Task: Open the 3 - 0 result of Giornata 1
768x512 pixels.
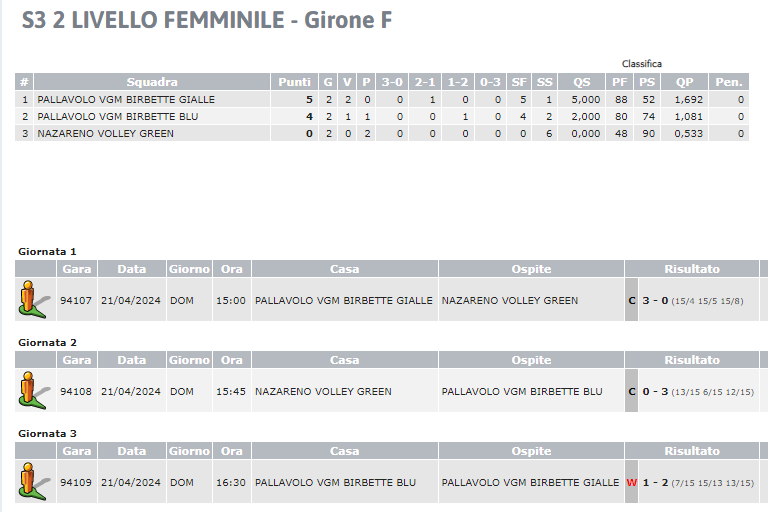Action: (655, 300)
